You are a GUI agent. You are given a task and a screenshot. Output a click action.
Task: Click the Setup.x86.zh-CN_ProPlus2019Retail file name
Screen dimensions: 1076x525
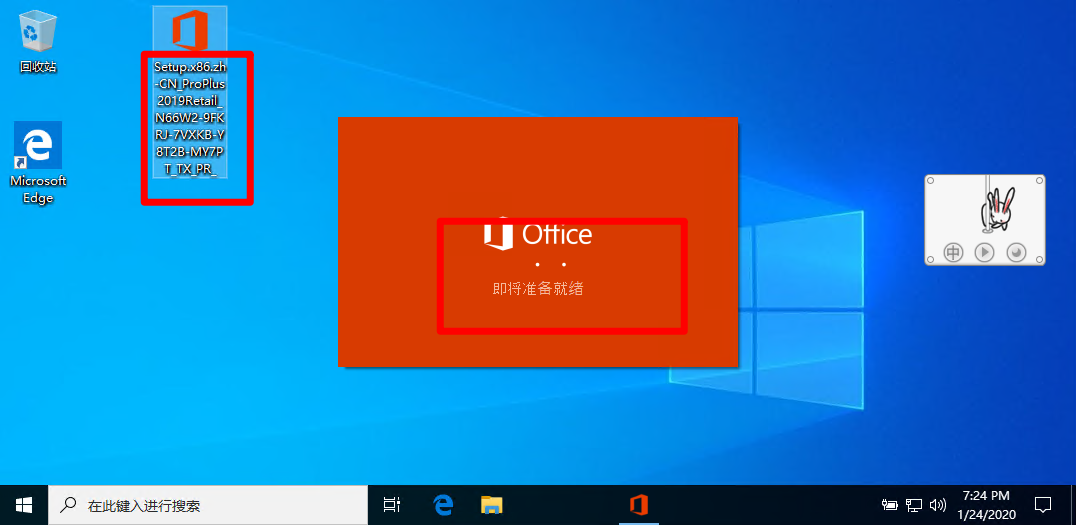tap(189, 119)
